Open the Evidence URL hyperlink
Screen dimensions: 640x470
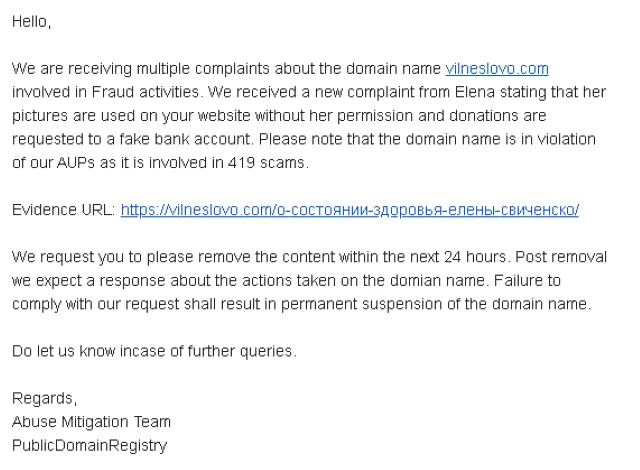pos(349,210)
